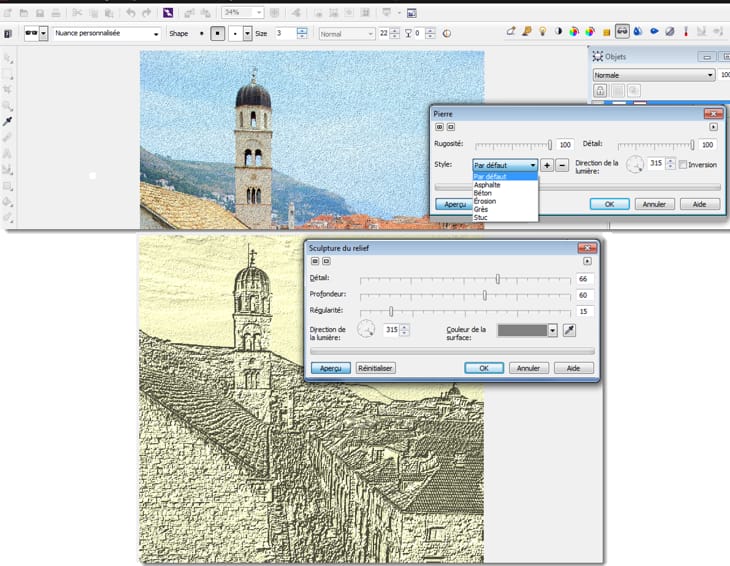Open the Style dropdown showing Par défaut

505,165
